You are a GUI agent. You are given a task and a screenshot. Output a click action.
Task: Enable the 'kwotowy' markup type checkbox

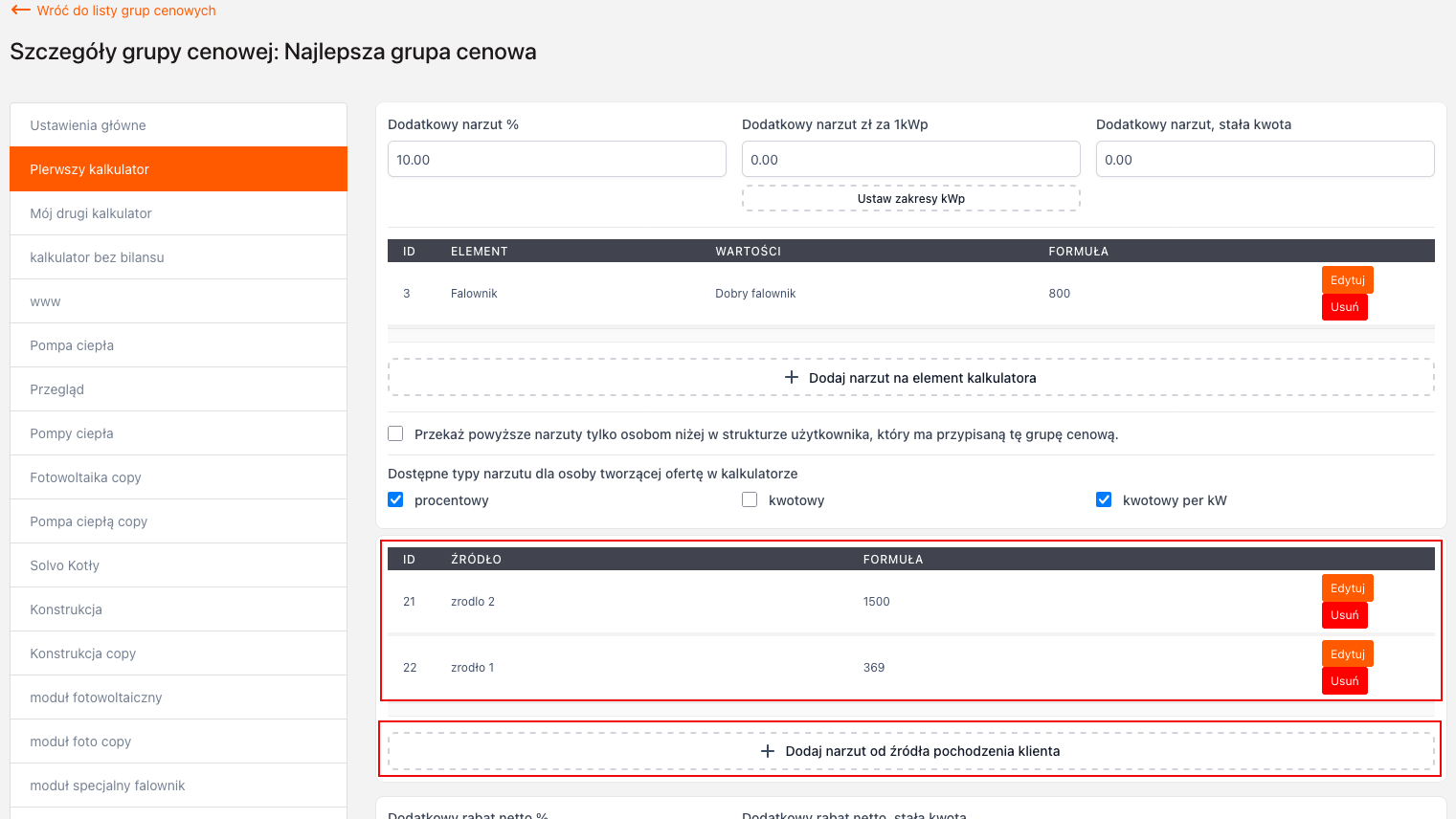750,499
